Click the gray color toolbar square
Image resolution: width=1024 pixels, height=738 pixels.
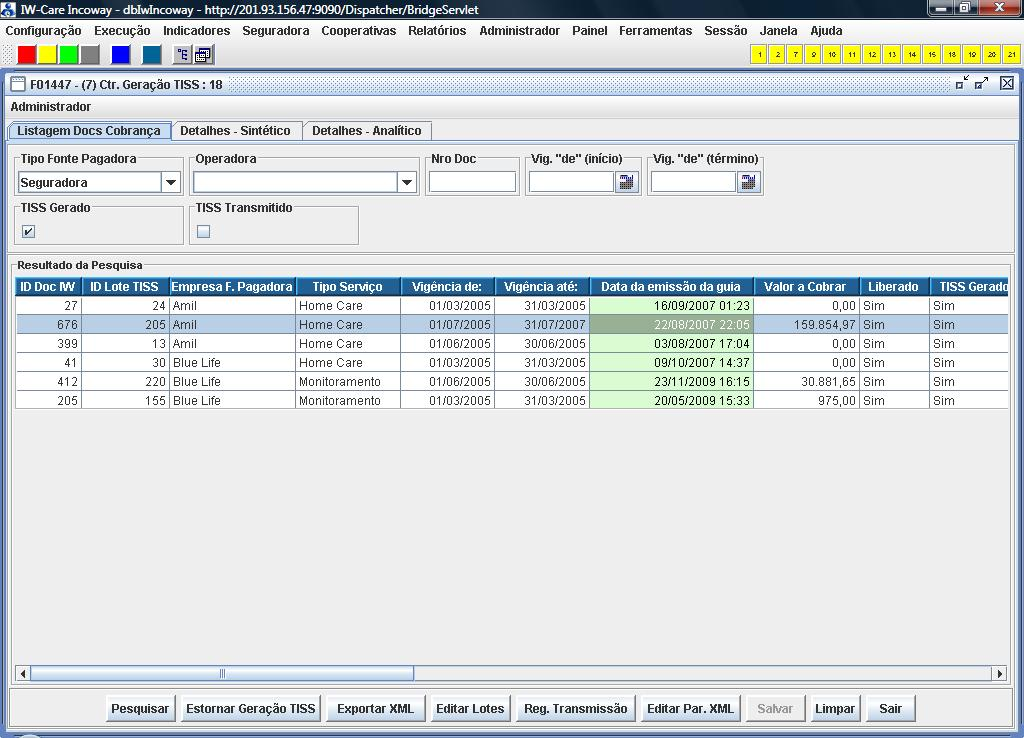pyautogui.click(x=89, y=55)
